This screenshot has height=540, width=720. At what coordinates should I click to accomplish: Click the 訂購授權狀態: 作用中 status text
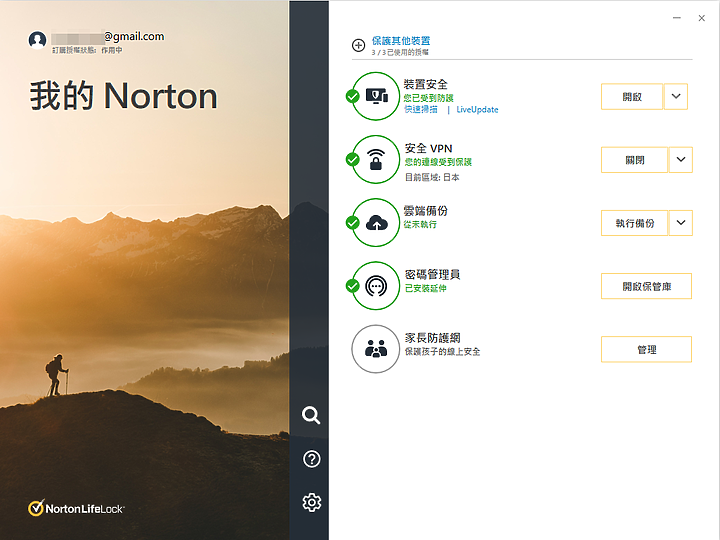point(87,50)
